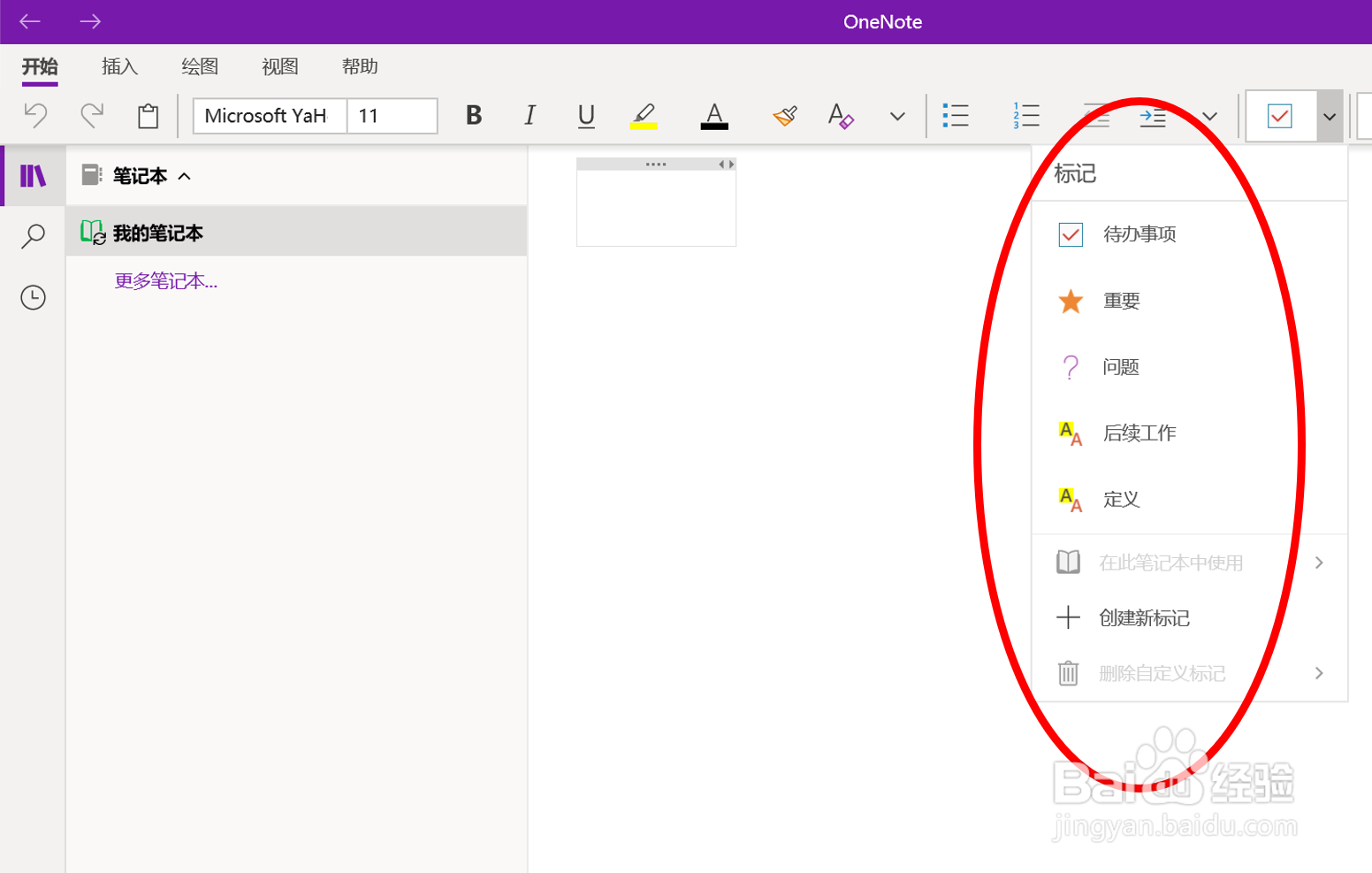Click inside the empty note container
The height and width of the screenshot is (873, 1372).
tap(656, 208)
